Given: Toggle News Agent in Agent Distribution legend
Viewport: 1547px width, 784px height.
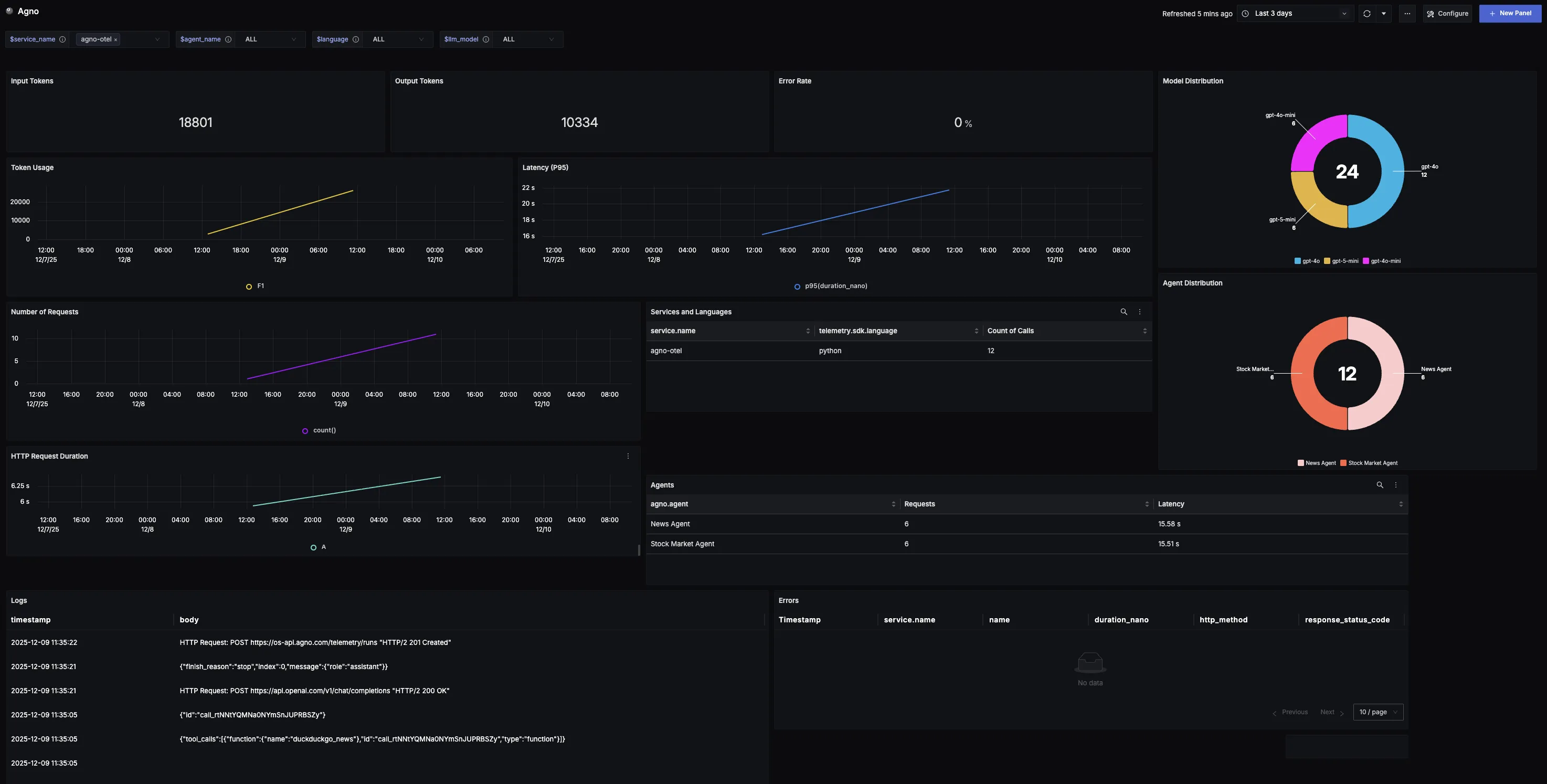Looking at the screenshot, I should tap(1317, 463).
